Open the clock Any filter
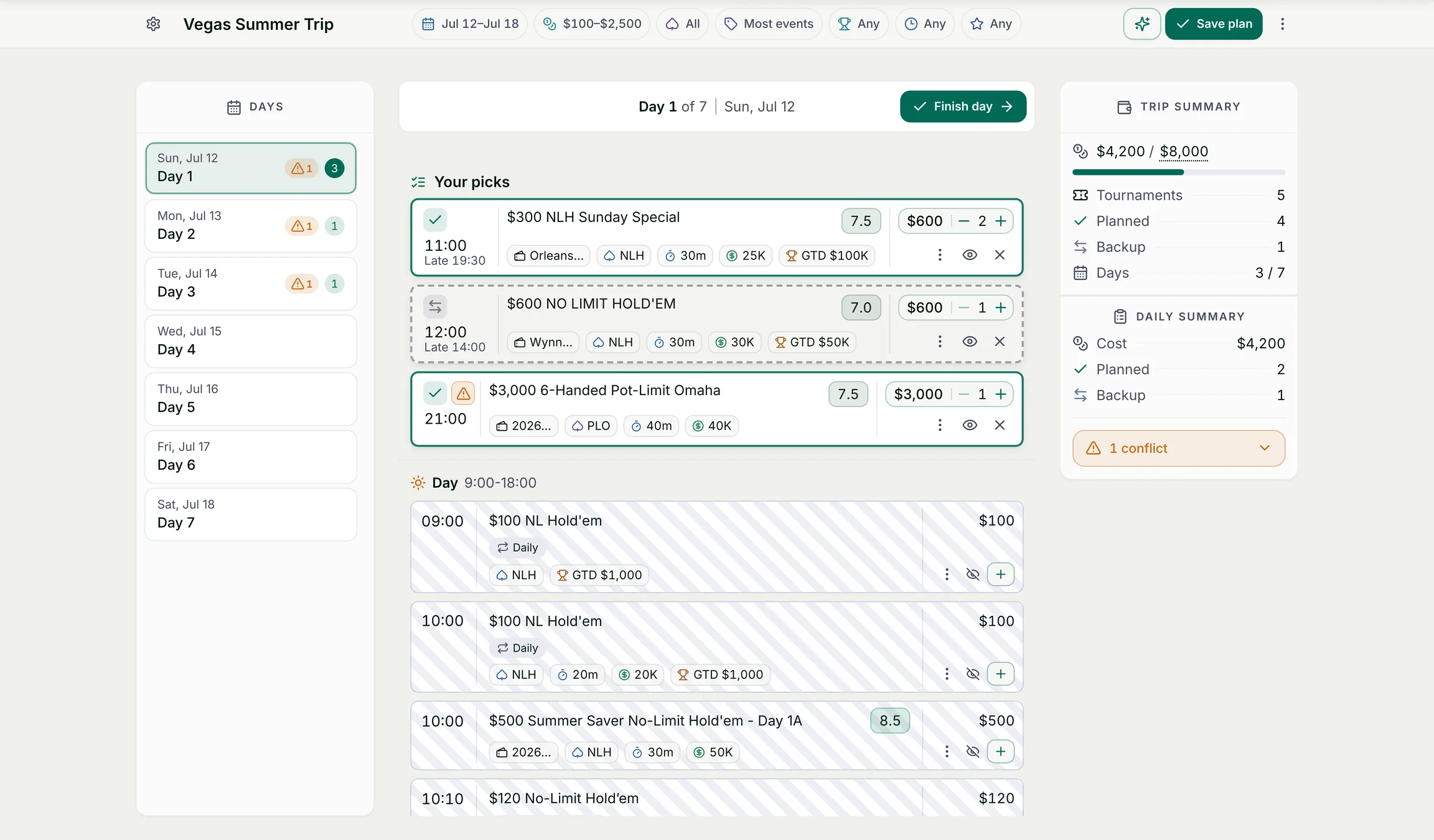 925,24
